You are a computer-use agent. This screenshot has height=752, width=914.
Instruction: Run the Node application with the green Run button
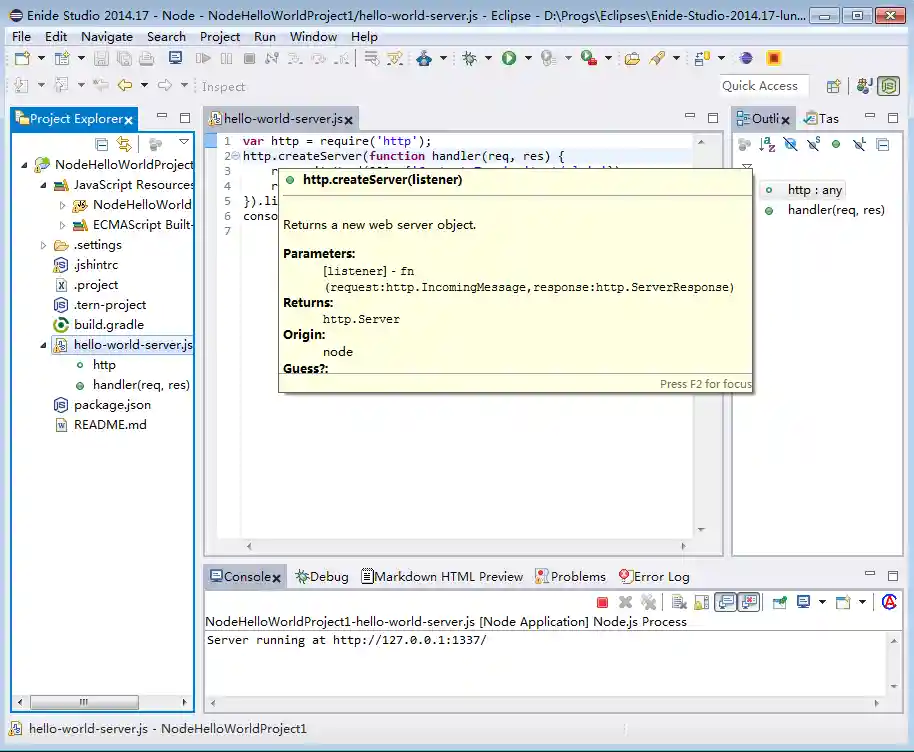pyautogui.click(x=508, y=59)
